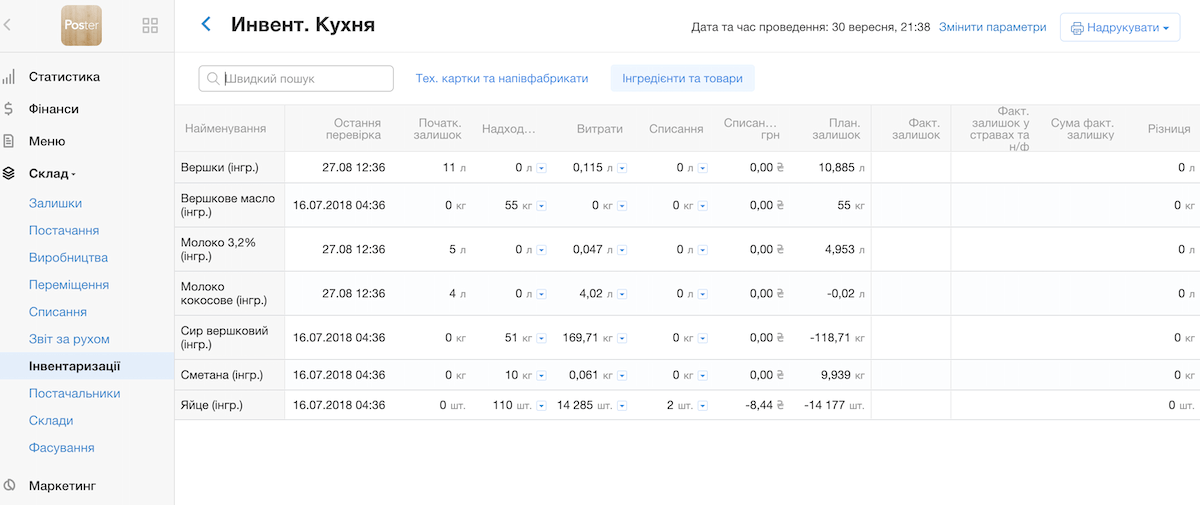
Task: Click Факт. залишок cell for Молоко кокосове
Action: pyautogui.click(x=910, y=294)
